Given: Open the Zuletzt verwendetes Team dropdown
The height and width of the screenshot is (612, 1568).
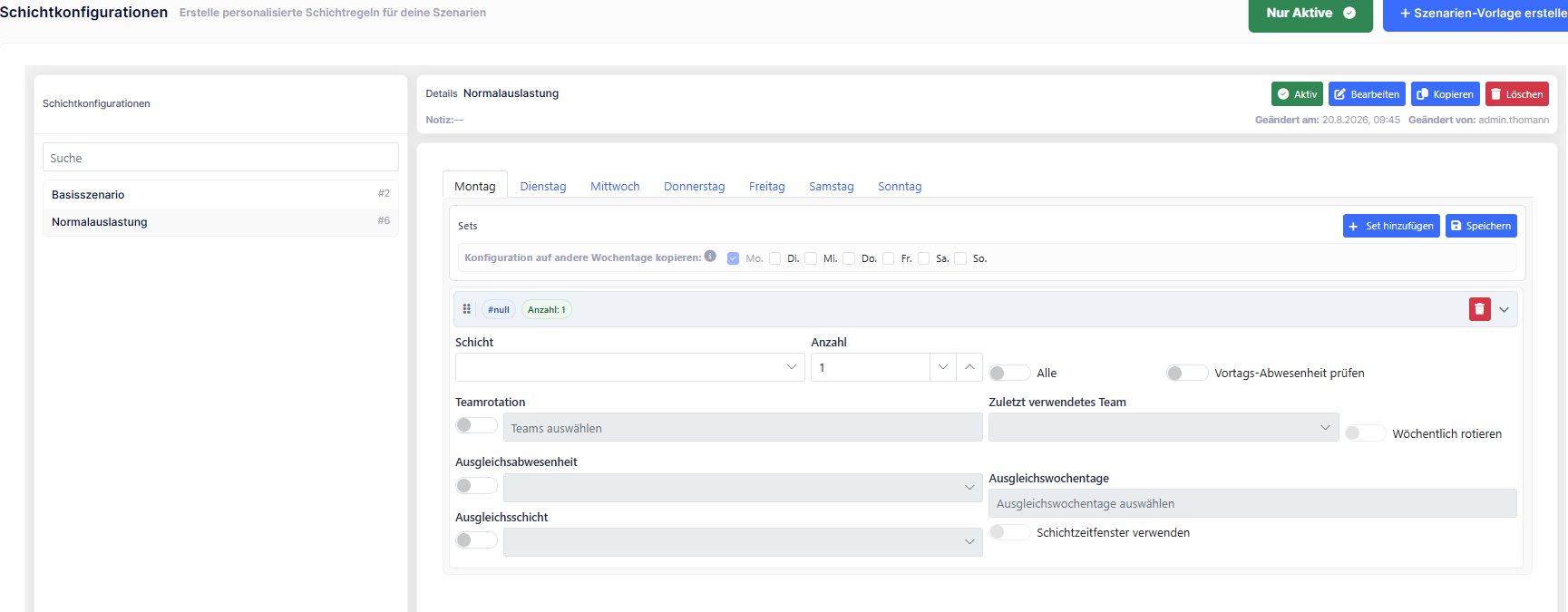Looking at the screenshot, I should click(x=1164, y=427).
